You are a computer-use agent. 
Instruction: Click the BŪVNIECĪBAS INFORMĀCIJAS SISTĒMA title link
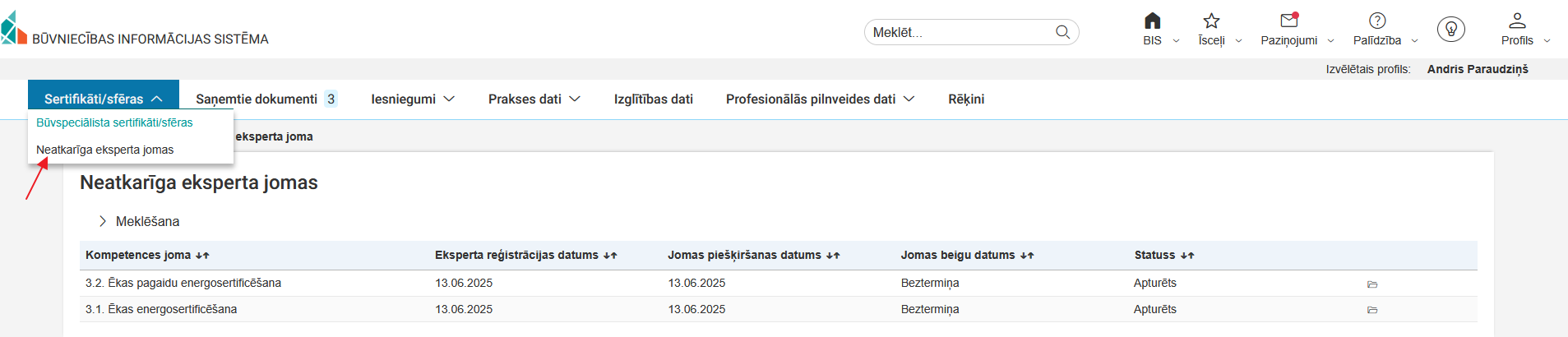pos(150,39)
